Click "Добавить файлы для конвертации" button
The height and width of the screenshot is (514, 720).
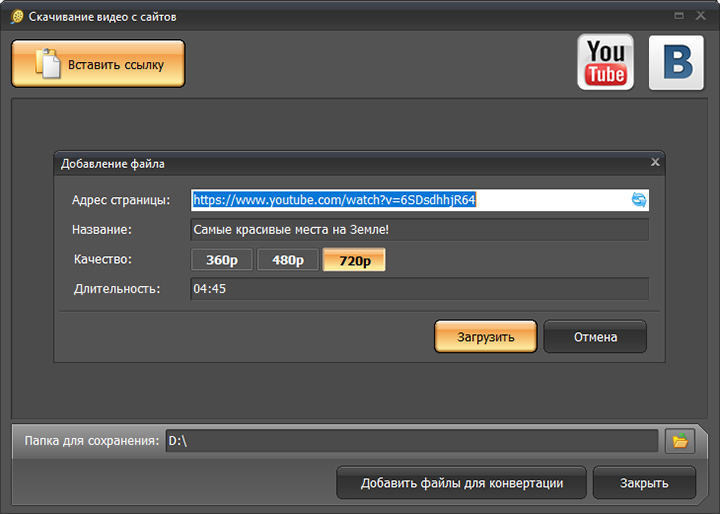point(461,483)
